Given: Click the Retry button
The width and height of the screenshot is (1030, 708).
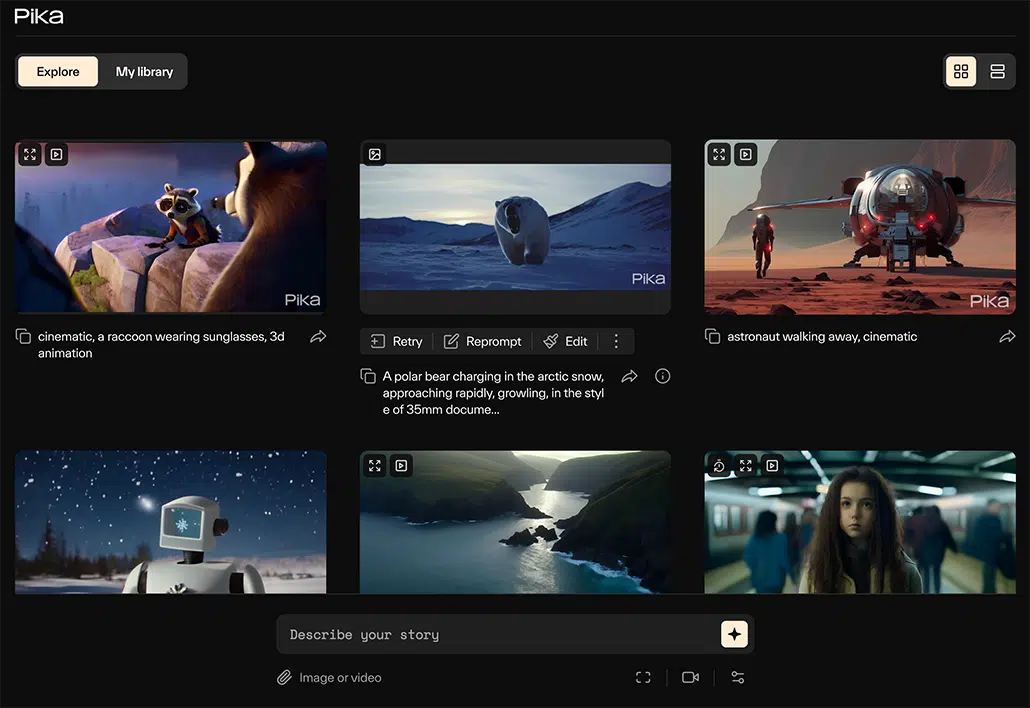Looking at the screenshot, I should pyautogui.click(x=397, y=342).
